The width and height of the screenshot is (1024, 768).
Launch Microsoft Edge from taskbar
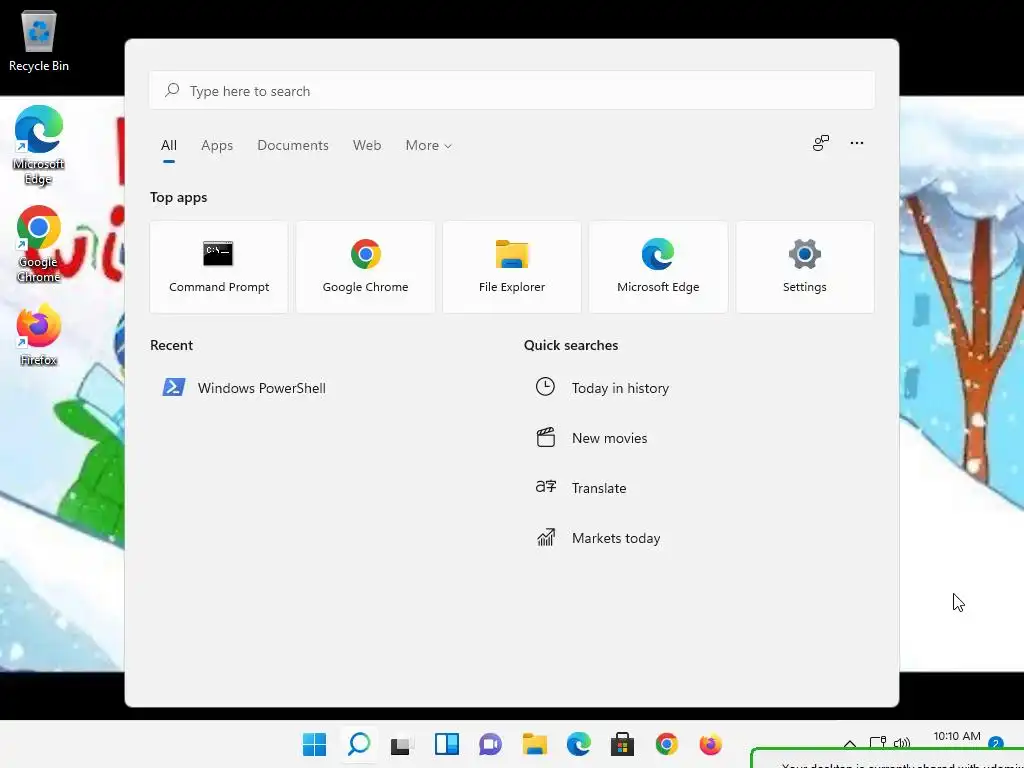tap(579, 744)
